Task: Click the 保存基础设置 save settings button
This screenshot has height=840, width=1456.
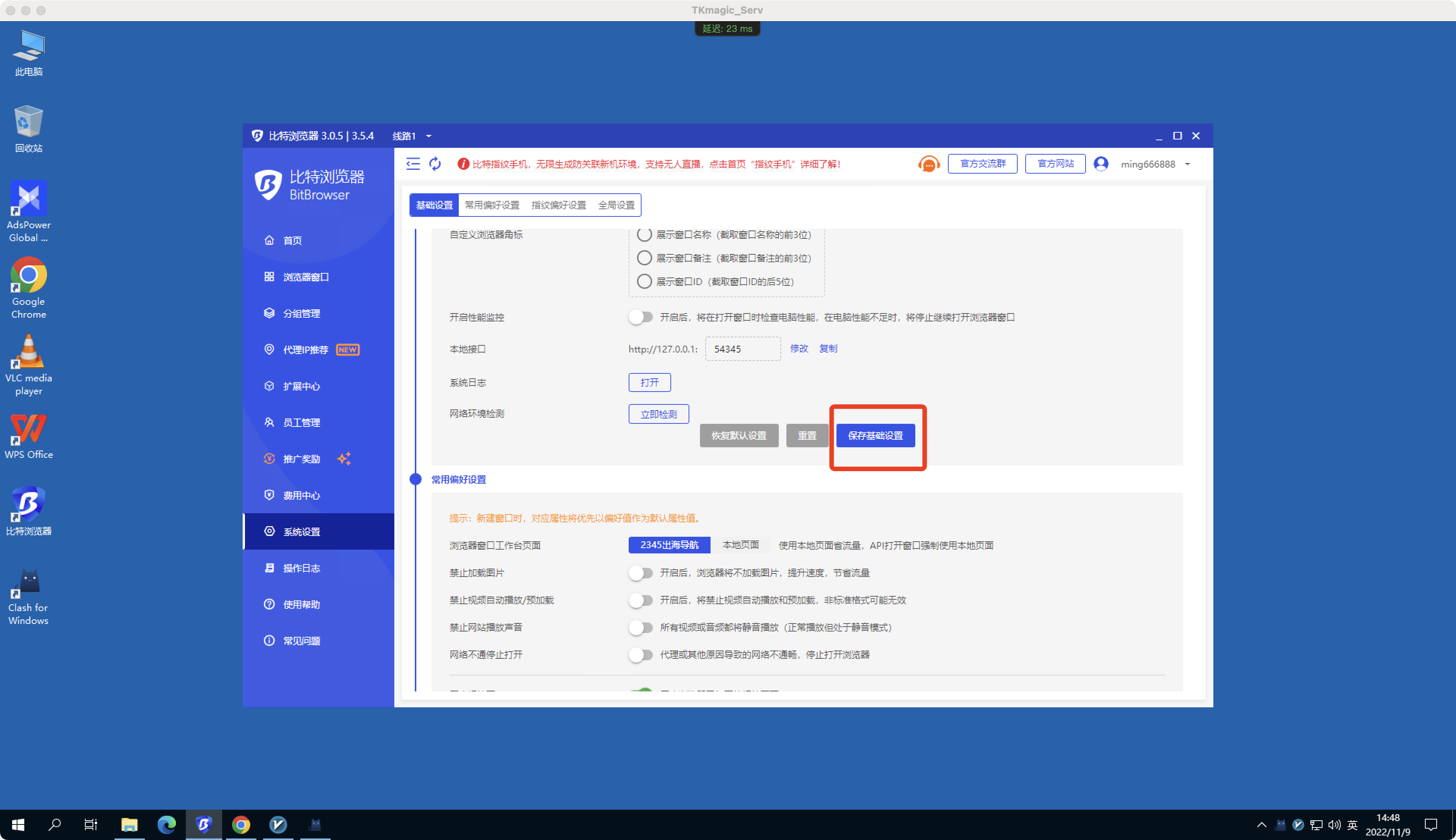Action: click(x=875, y=436)
